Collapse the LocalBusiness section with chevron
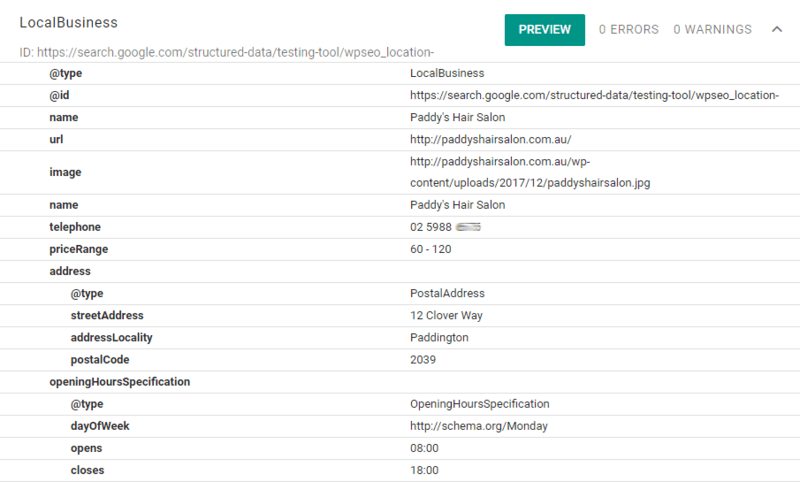Image resolution: width=800 pixels, height=482 pixels. pyautogui.click(x=777, y=29)
